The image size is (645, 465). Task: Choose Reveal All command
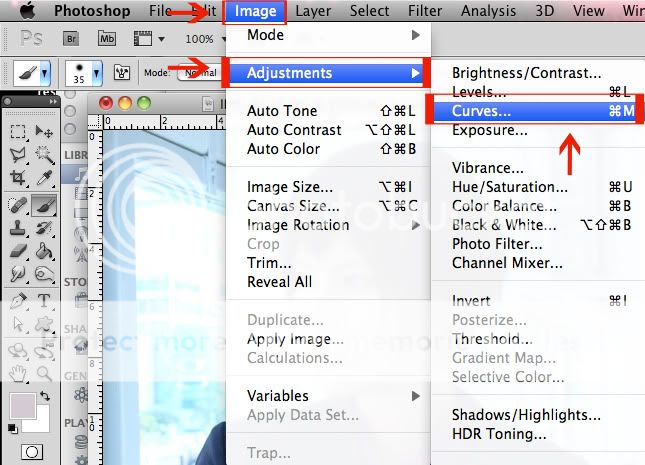click(328, 282)
